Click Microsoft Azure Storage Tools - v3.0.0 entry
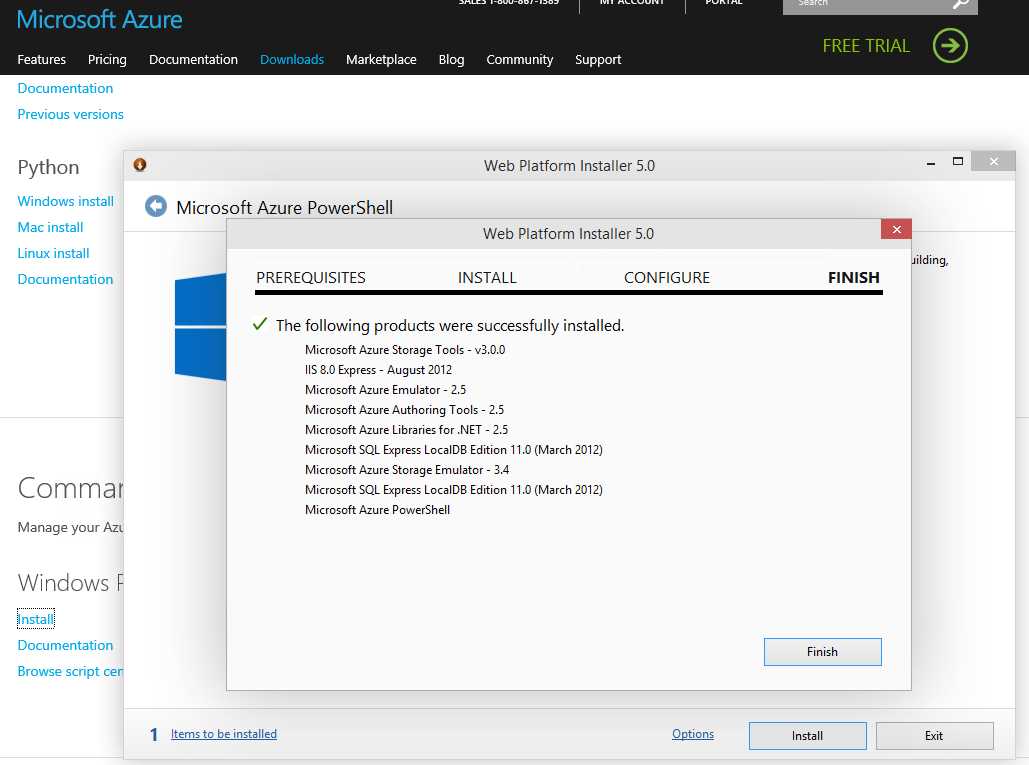 point(405,350)
